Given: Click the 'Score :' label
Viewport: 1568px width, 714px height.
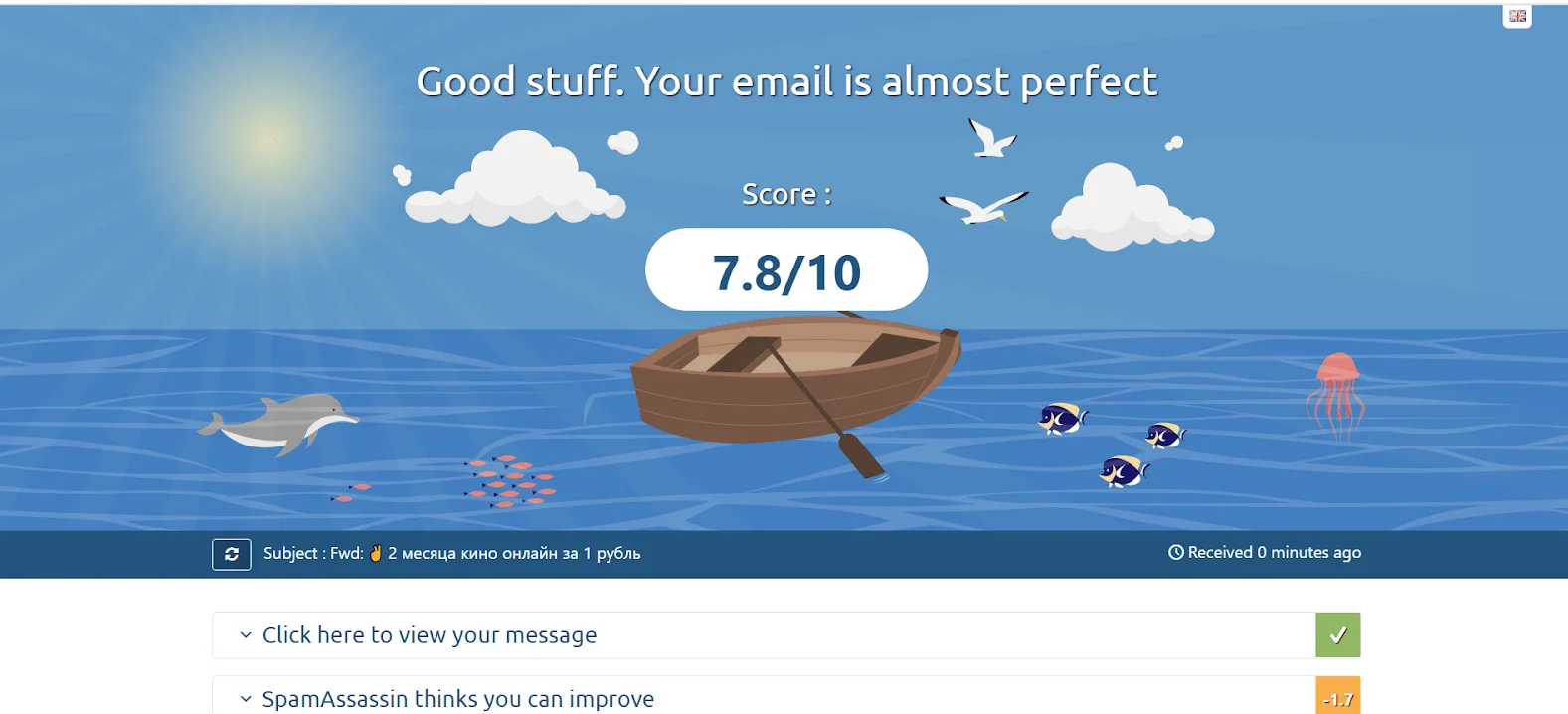Looking at the screenshot, I should click(x=786, y=194).
